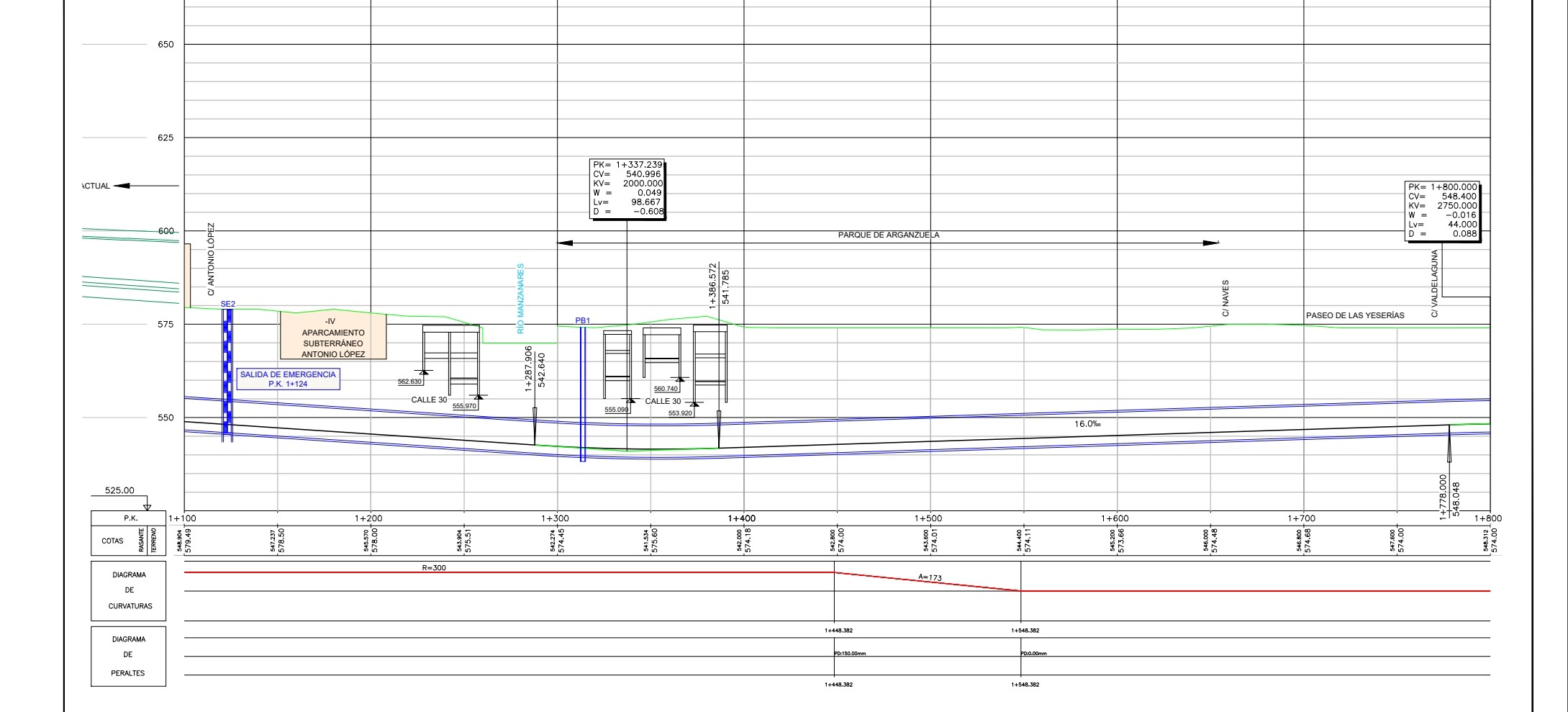Click the PARQUE DE ARGANZUELA label

point(889,235)
